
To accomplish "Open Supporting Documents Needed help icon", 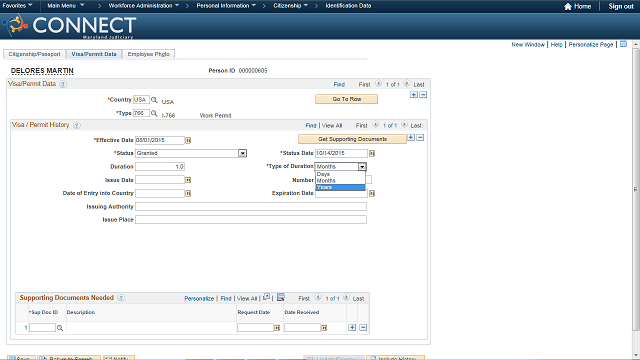I will pos(121,298).
